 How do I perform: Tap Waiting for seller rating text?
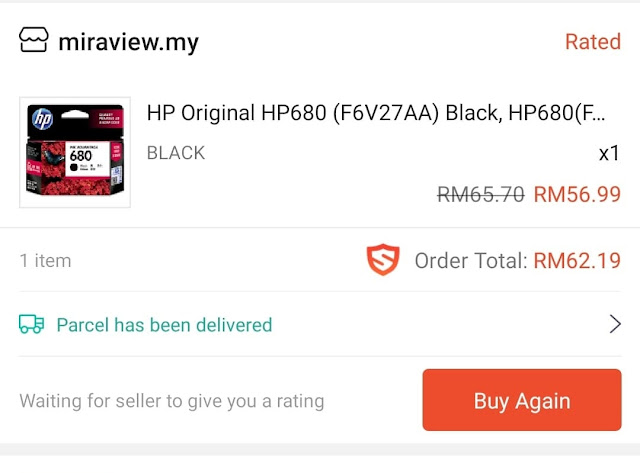pyautogui.click(x=172, y=401)
